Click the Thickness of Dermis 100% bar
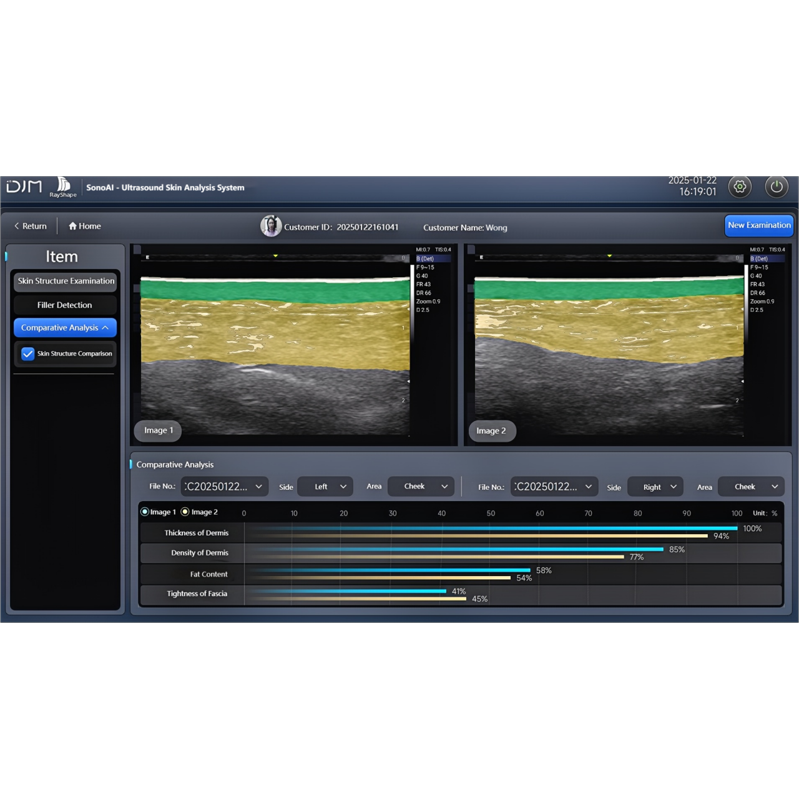This screenshot has height=800, width=800. pos(490,528)
